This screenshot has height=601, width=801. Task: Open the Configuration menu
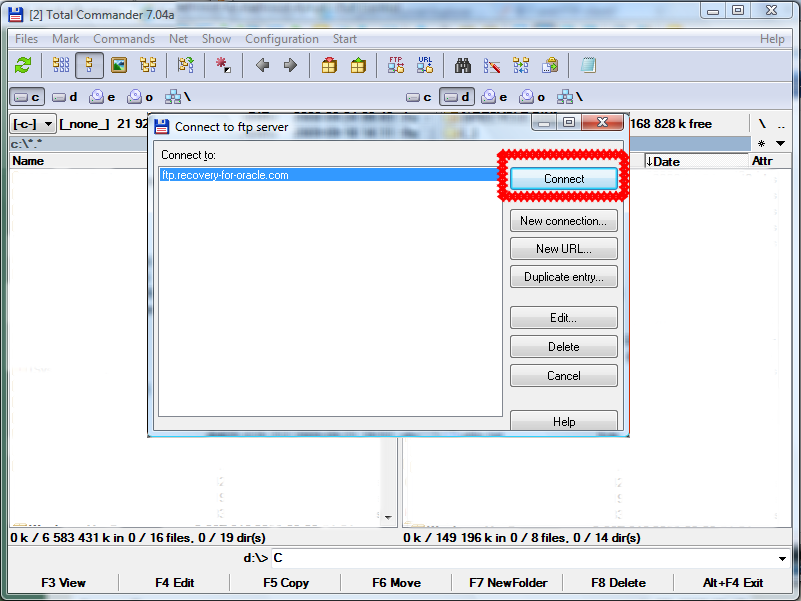(281, 39)
